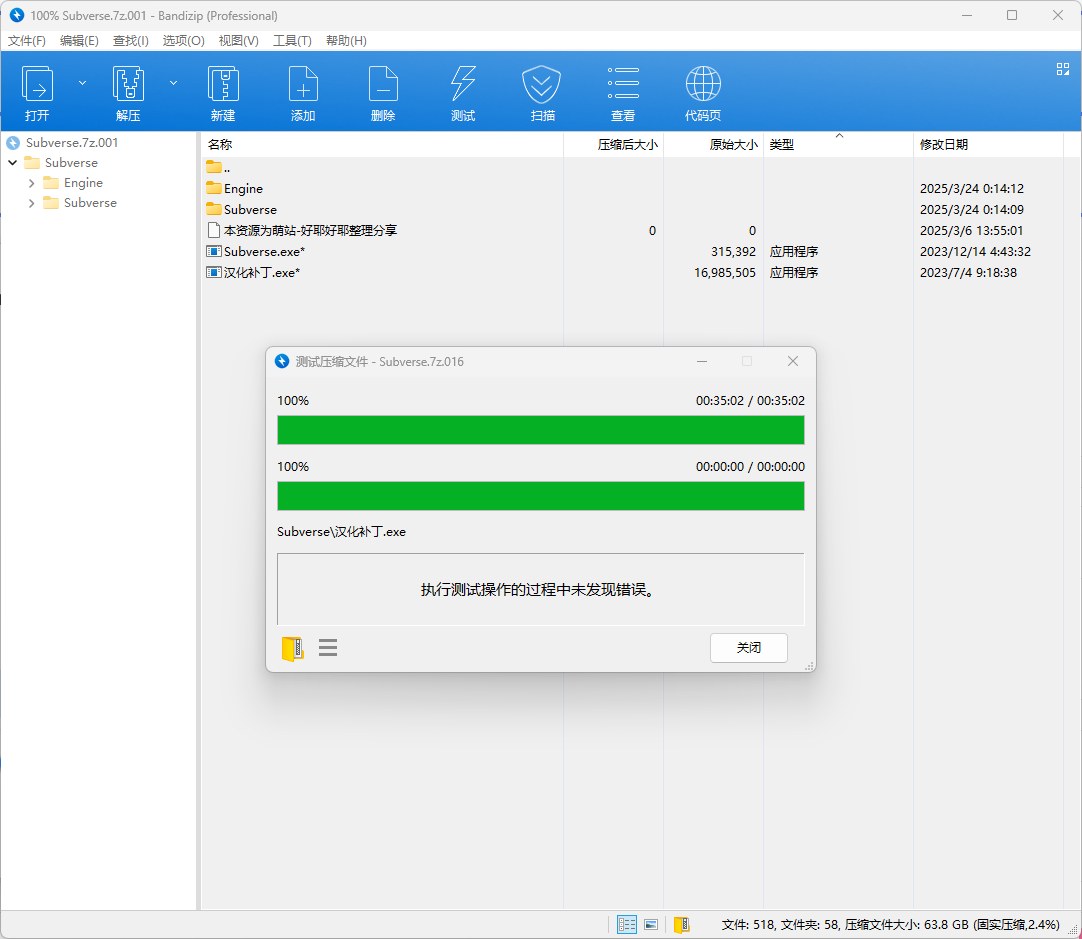Open the 工具(T) menu
Image resolution: width=1082 pixels, height=939 pixels.
[292, 41]
